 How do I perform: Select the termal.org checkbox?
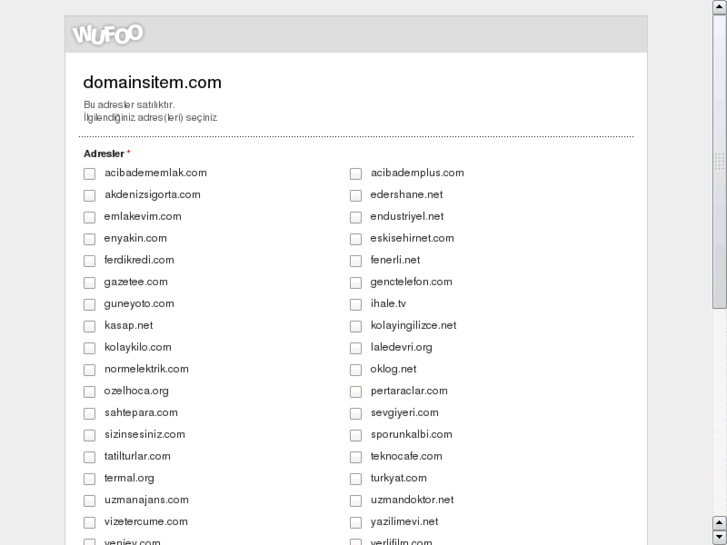(x=90, y=479)
